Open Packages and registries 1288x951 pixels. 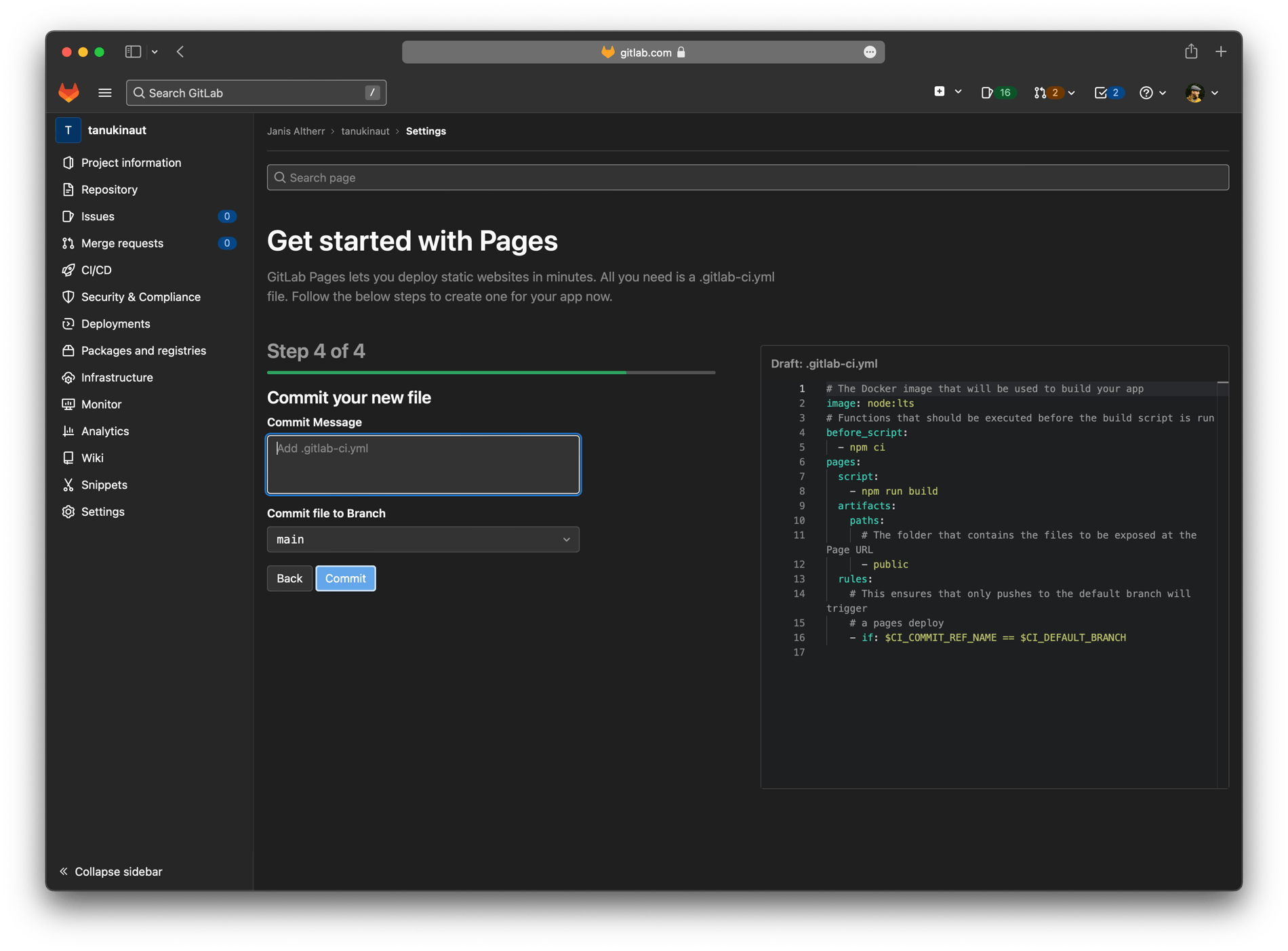tap(143, 350)
